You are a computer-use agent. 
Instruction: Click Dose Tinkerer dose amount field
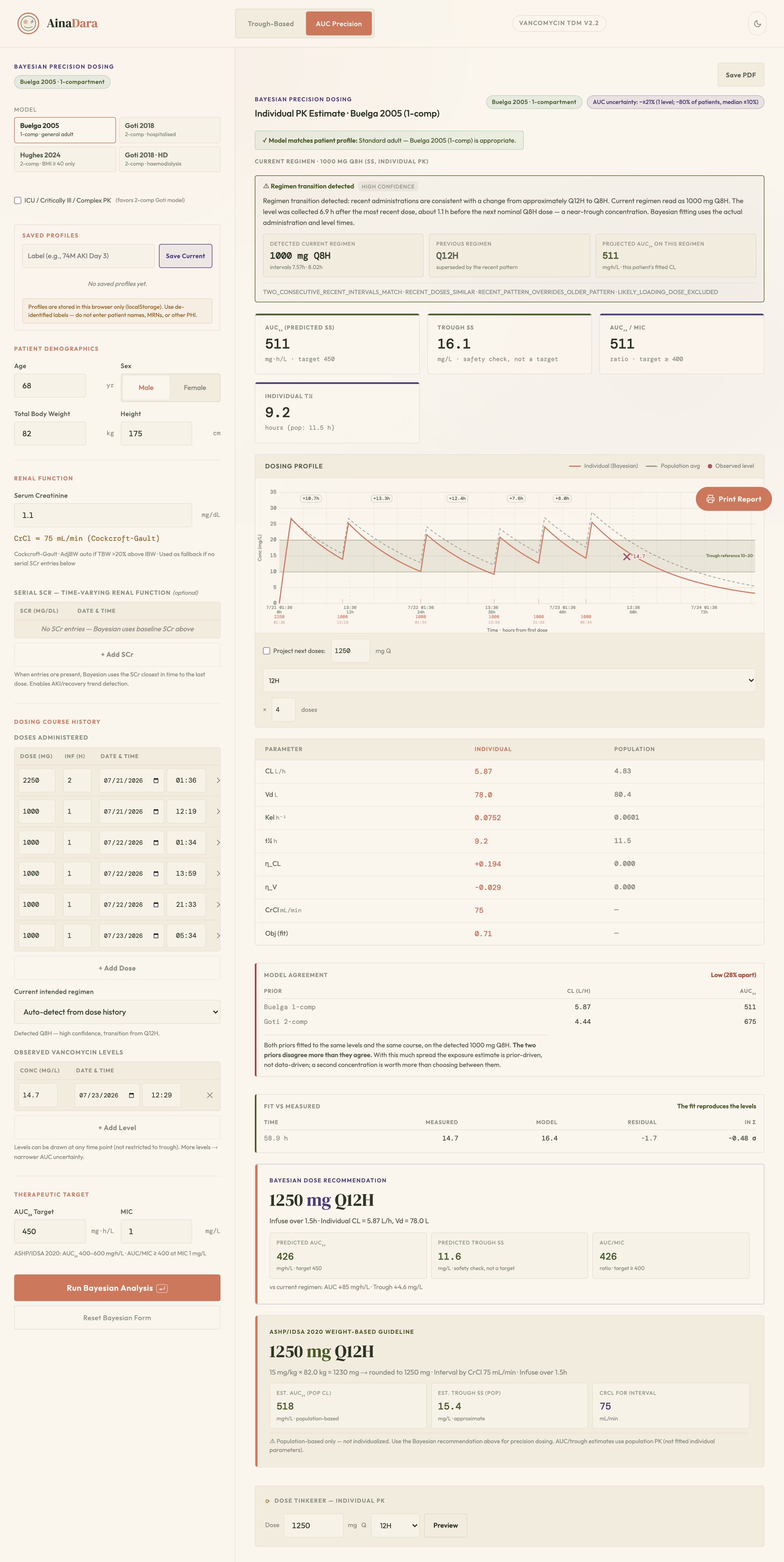click(x=314, y=1526)
